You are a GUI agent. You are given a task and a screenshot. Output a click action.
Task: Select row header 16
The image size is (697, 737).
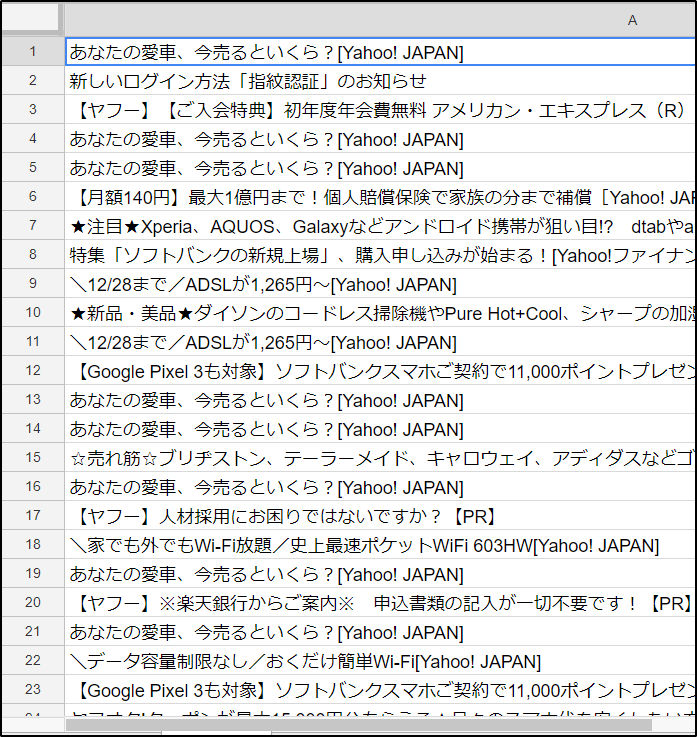[33, 486]
